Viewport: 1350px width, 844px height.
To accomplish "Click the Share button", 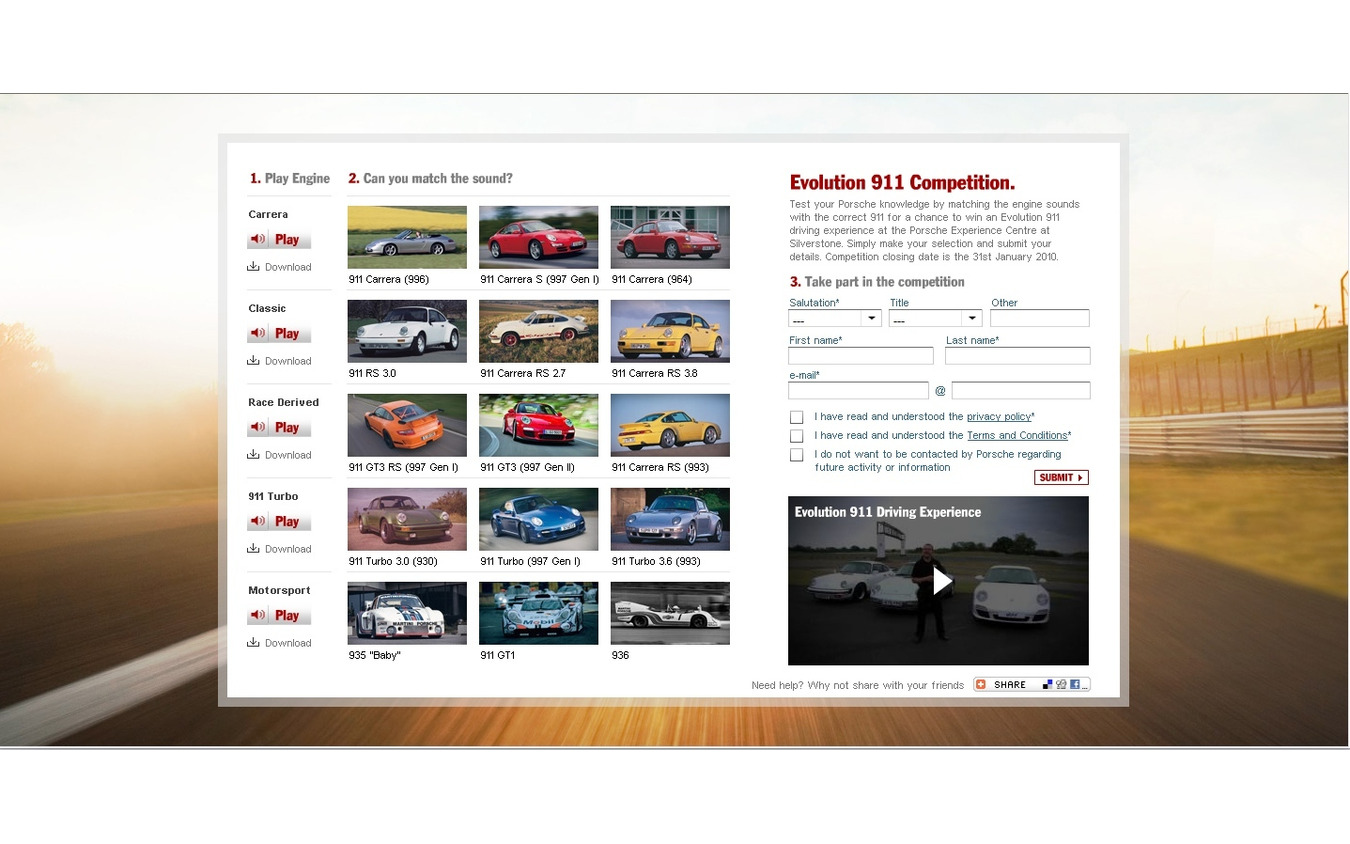I will pos(1032,685).
